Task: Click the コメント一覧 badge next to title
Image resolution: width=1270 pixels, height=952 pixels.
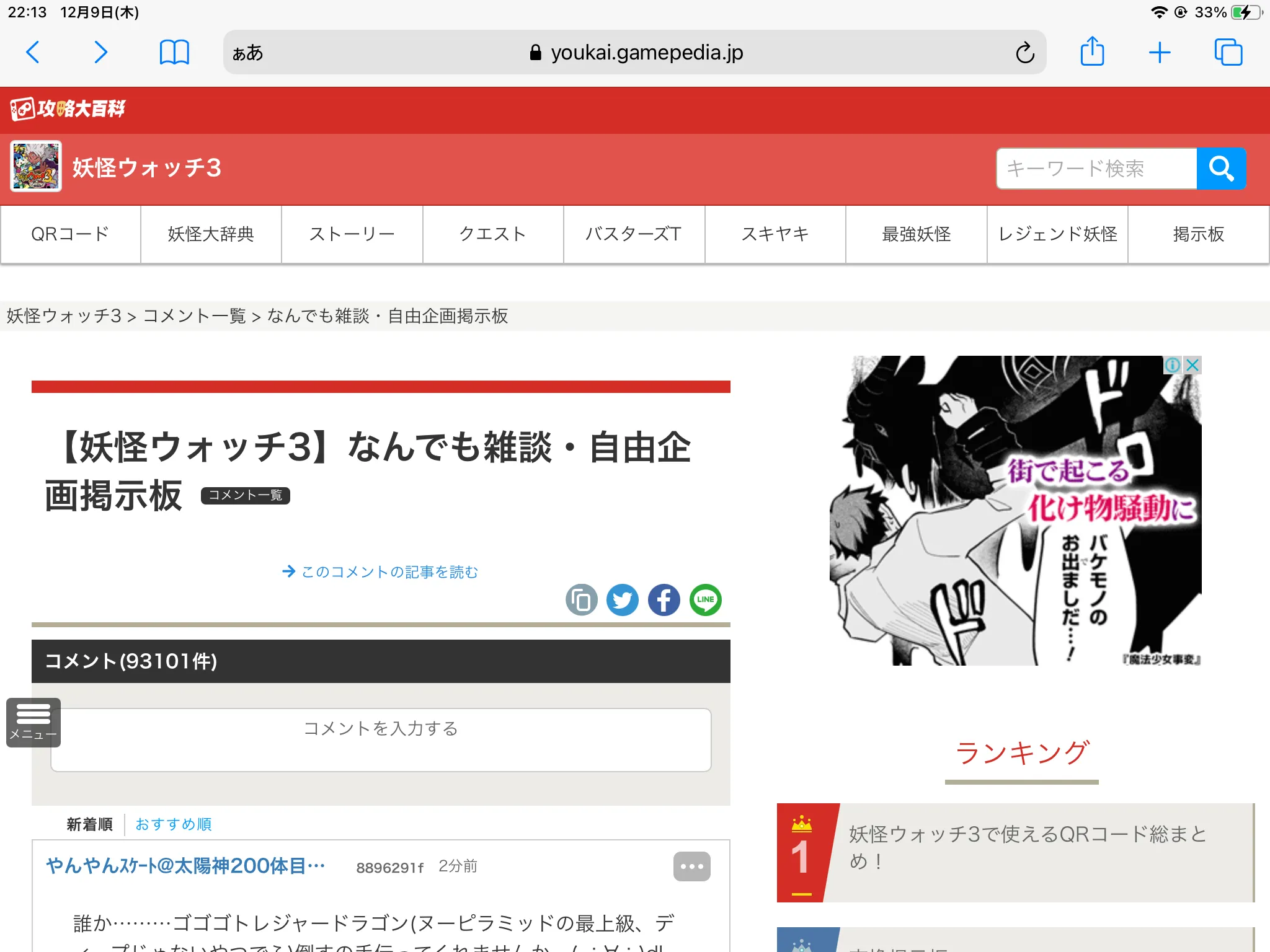Action: click(x=246, y=495)
